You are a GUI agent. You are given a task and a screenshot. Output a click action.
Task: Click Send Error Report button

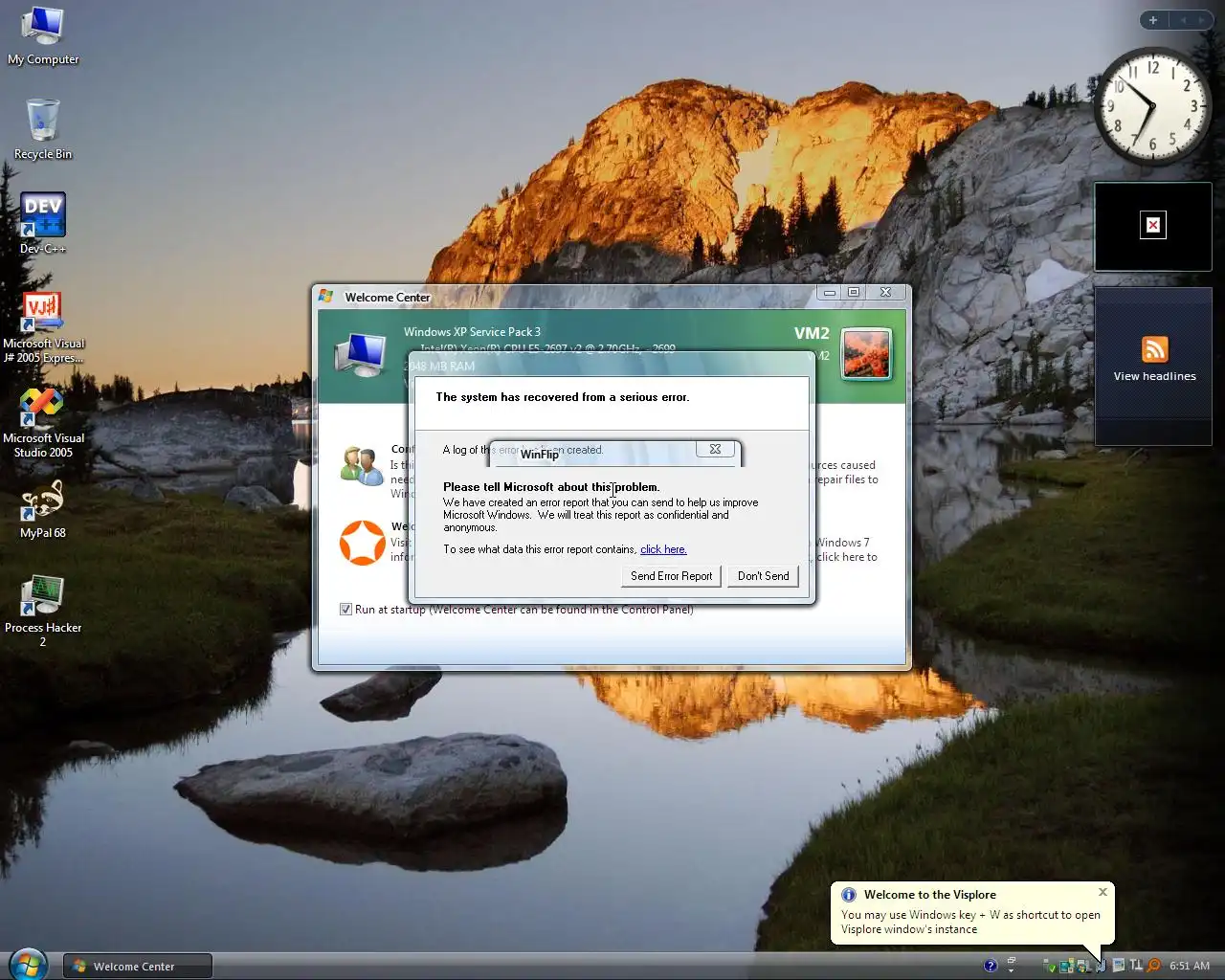pos(671,576)
